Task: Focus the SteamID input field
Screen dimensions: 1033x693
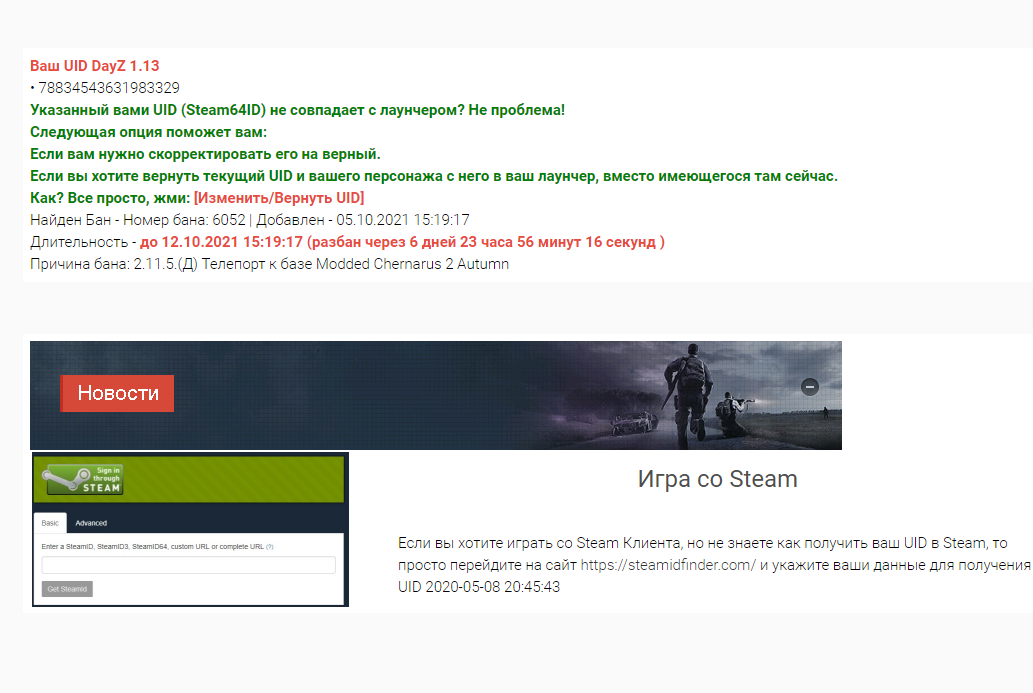Action: click(x=188, y=565)
